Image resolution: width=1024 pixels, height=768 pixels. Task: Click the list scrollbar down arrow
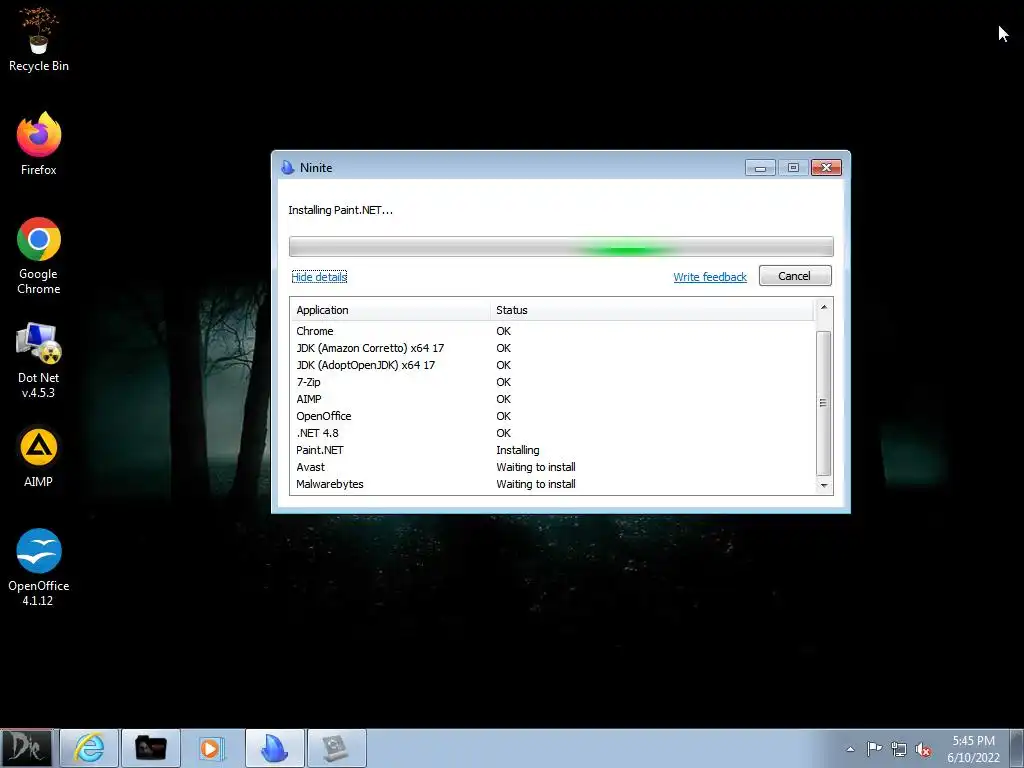click(x=824, y=485)
